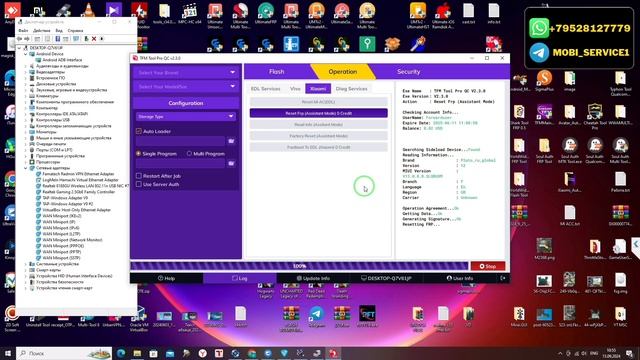Collapse Сетевые адаптеры node
Image resolution: width=640 pixels, height=360 pixels.
click(25, 168)
